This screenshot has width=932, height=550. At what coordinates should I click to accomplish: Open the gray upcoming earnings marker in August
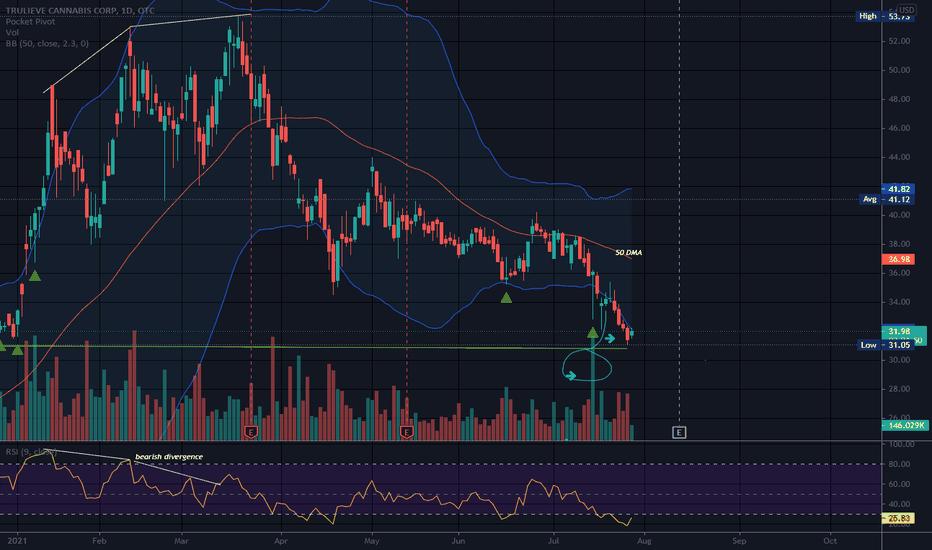[x=679, y=432]
